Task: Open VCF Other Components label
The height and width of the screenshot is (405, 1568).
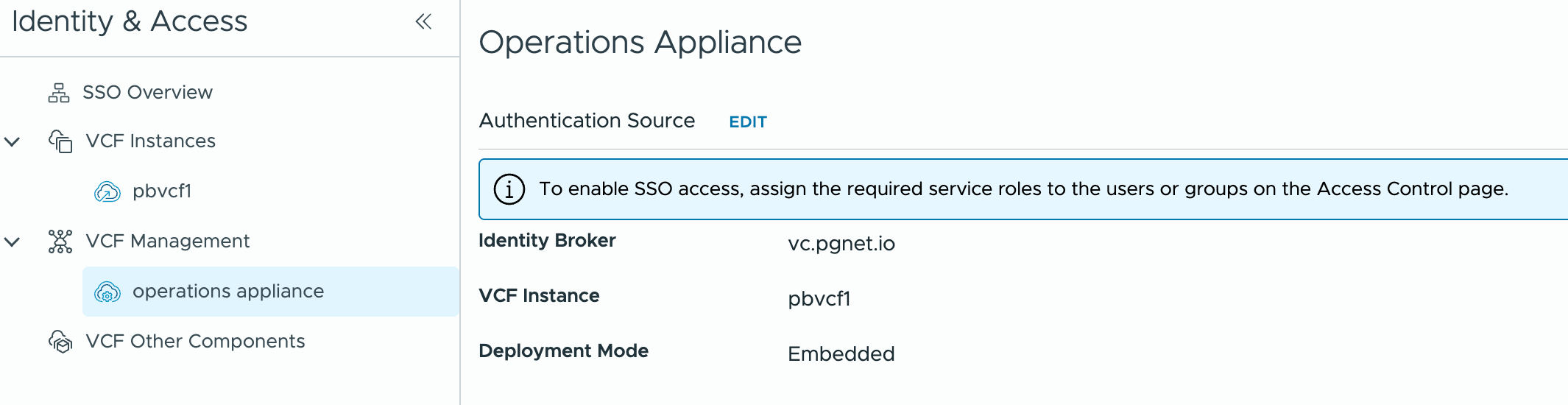Action: (195, 342)
